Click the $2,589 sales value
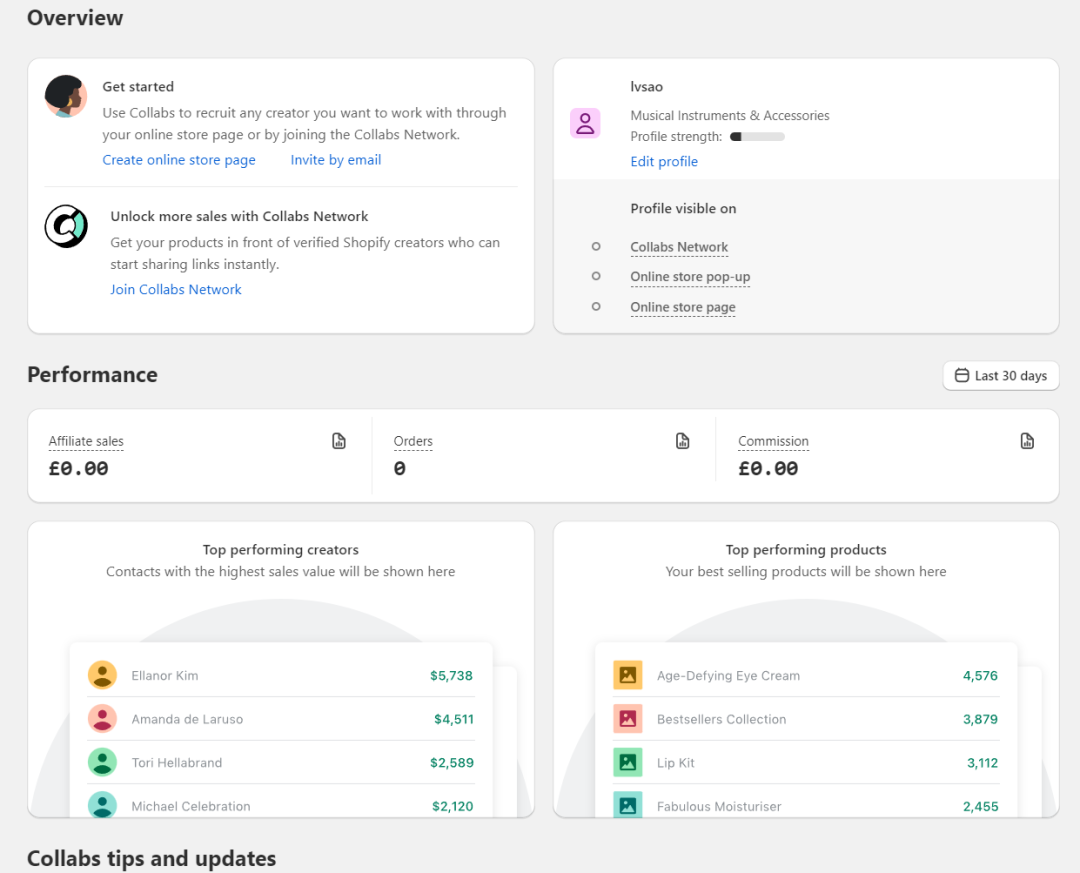The width and height of the screenshot is (1080, 873). pos(452,763)
